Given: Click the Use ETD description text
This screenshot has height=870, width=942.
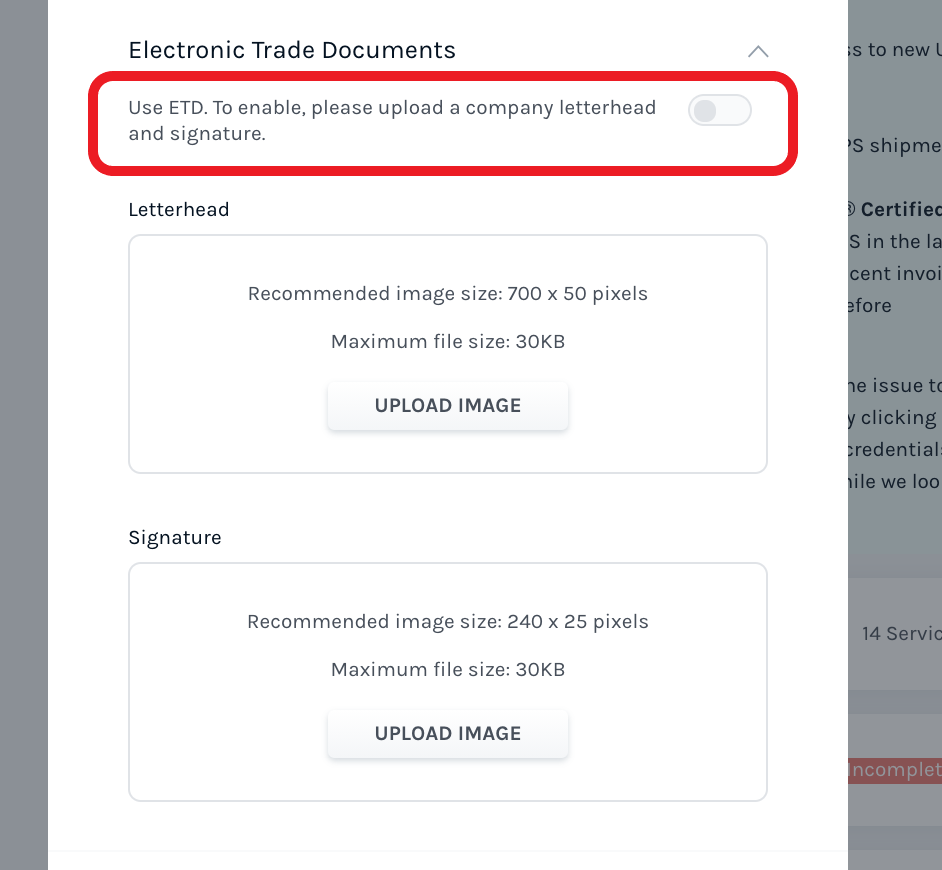Looking at the screenshot, I should pos(392,120).
